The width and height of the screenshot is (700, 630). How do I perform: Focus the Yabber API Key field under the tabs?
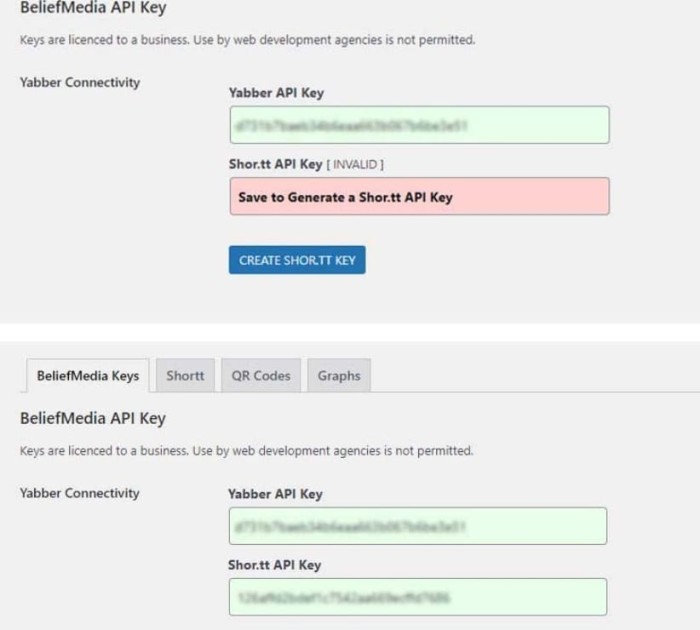pos(418,526)
